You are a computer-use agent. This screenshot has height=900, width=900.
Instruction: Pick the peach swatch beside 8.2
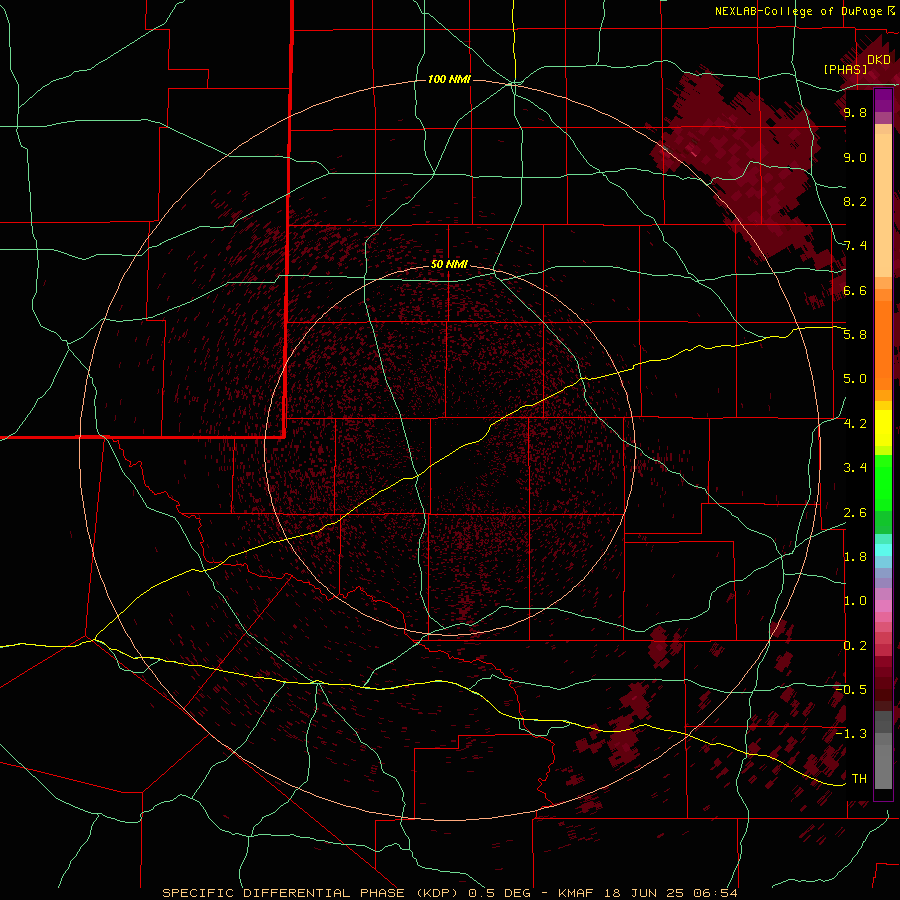(x=883, y=205)
